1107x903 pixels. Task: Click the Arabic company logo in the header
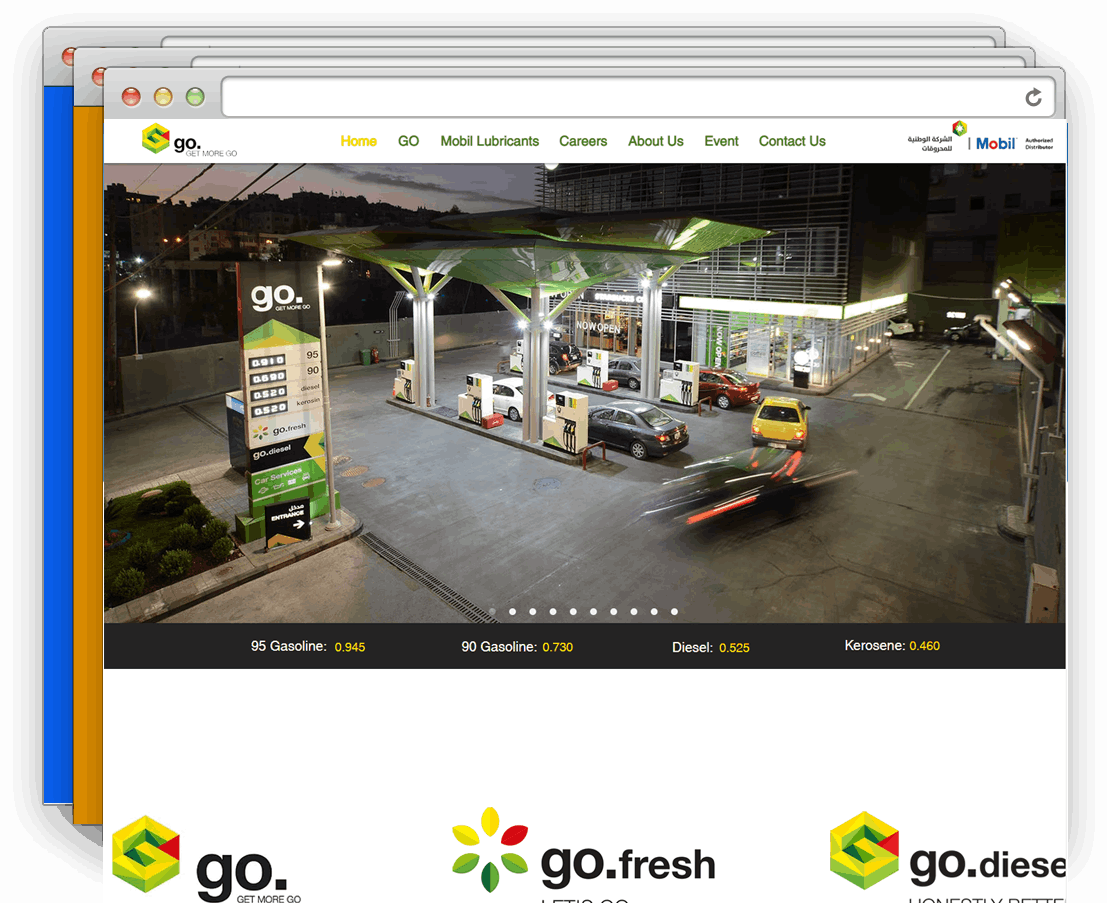937,138
